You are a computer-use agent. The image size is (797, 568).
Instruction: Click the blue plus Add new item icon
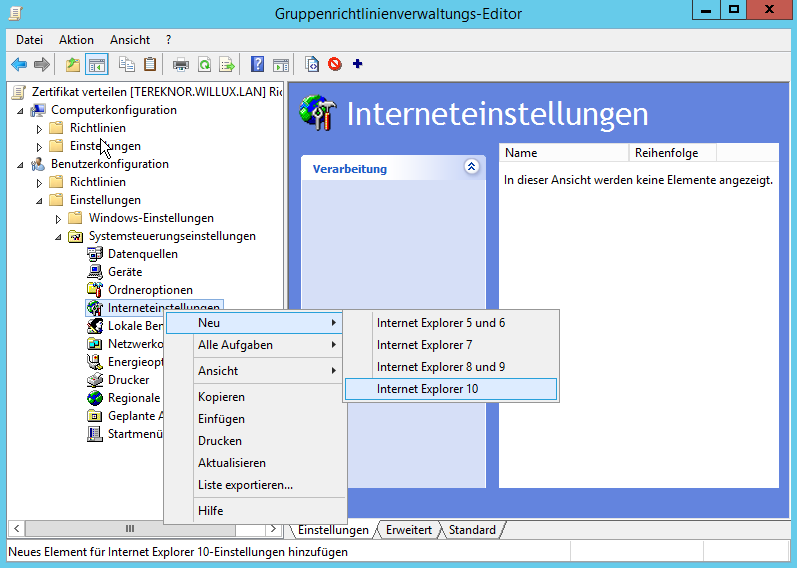[357, 64]
